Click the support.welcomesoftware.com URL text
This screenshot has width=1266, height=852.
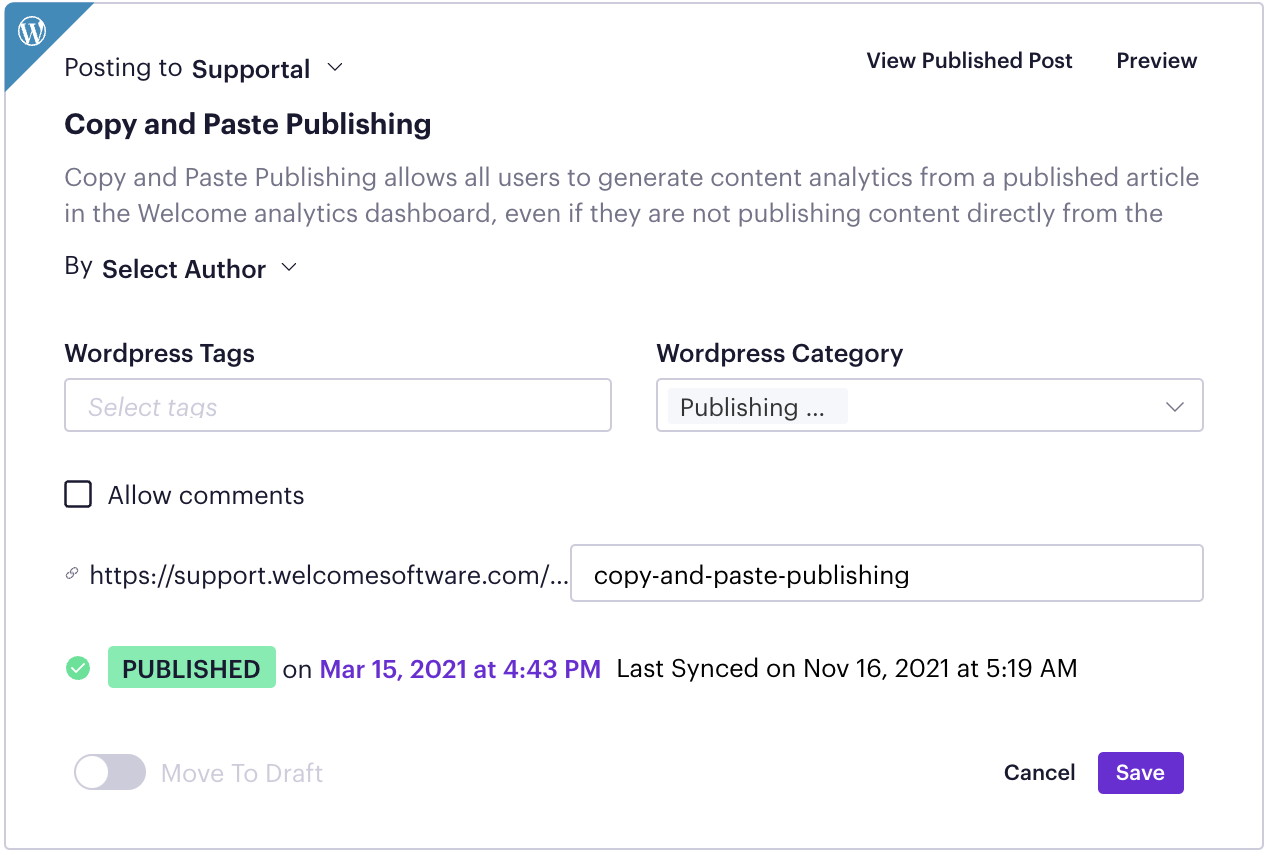pyautogui.click(x=329, y=575)
